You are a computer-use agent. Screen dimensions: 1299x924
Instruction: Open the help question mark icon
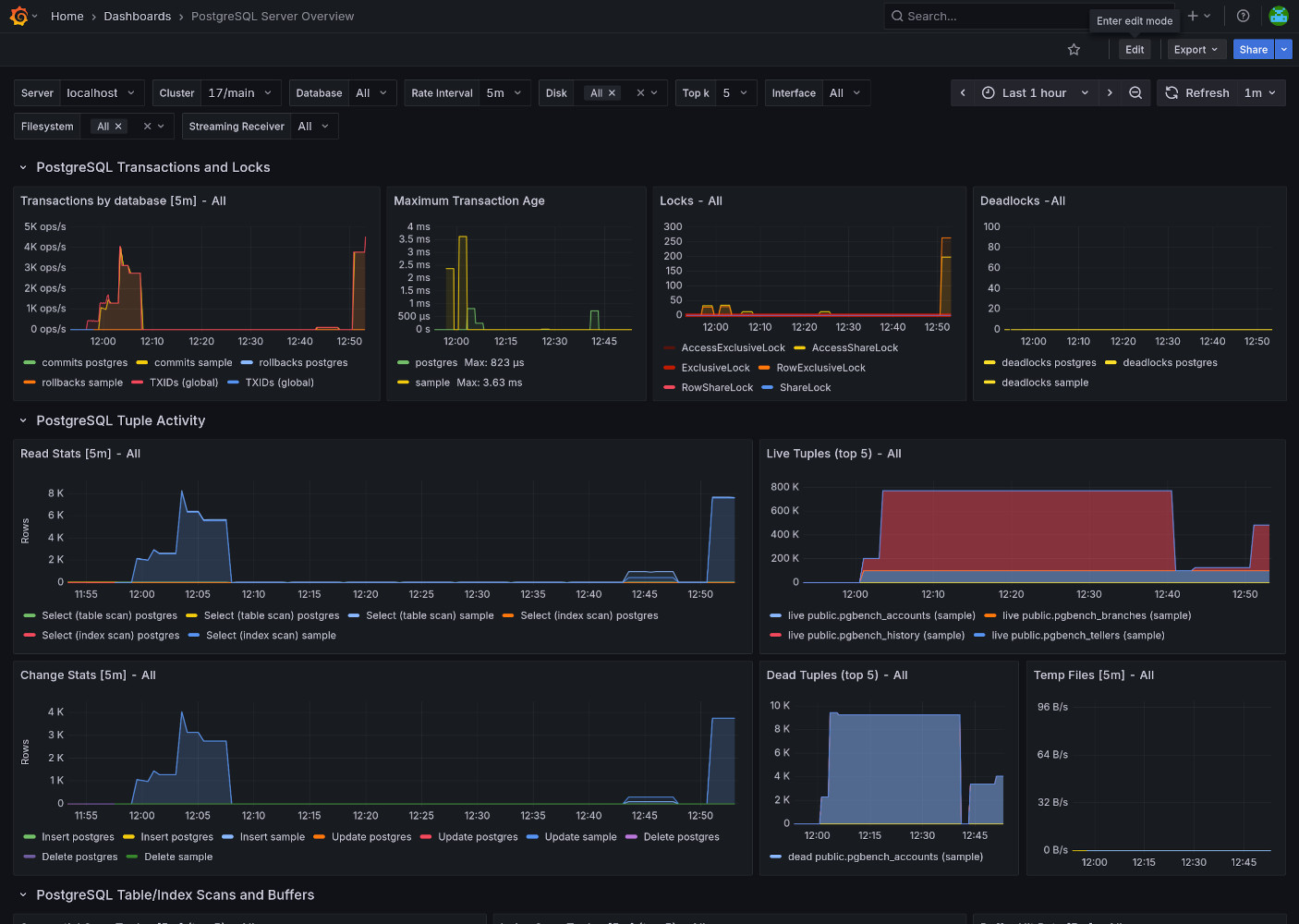point(1243,16)
